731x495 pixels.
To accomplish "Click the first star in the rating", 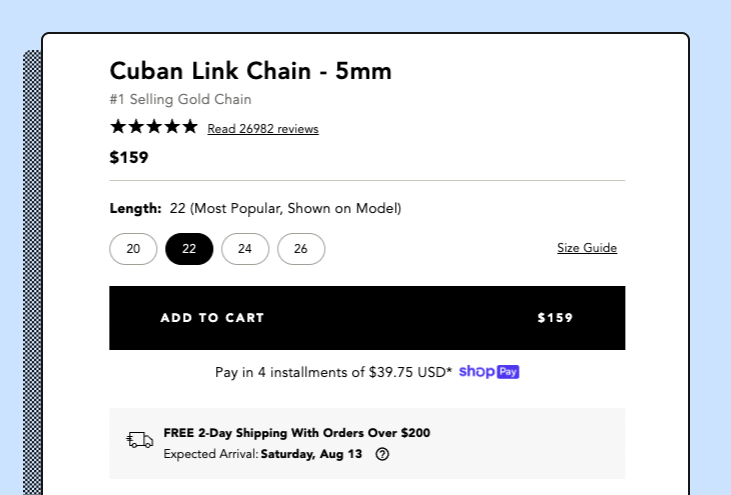I will tap(118, 127).
